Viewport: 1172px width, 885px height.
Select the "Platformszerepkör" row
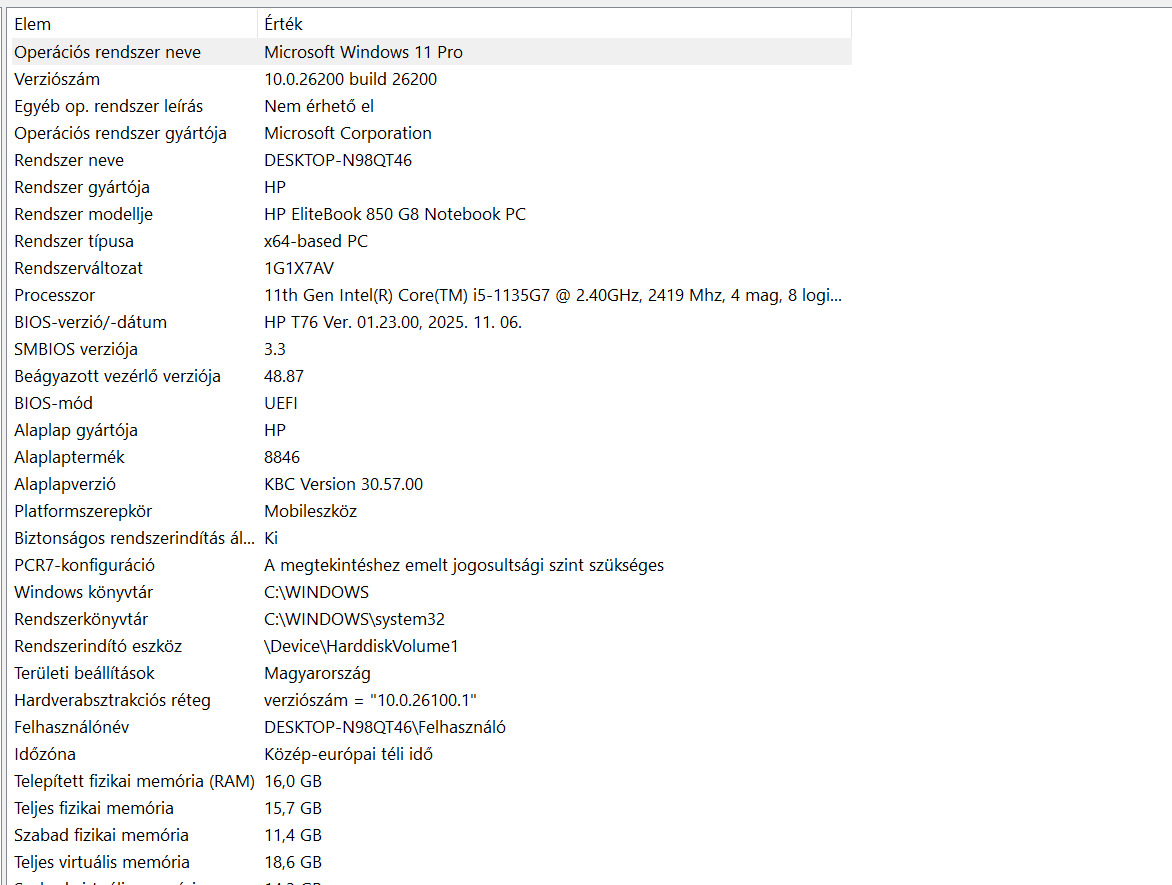tap(83, 511)
